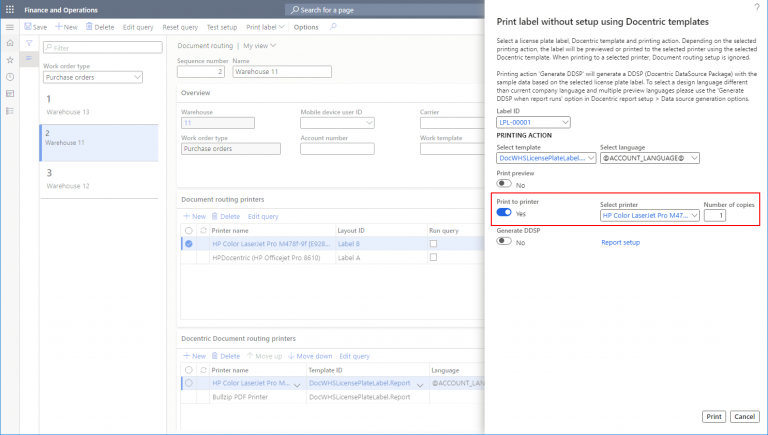Delete Docentric routing printer entry
768x435 pixels.
226,356
